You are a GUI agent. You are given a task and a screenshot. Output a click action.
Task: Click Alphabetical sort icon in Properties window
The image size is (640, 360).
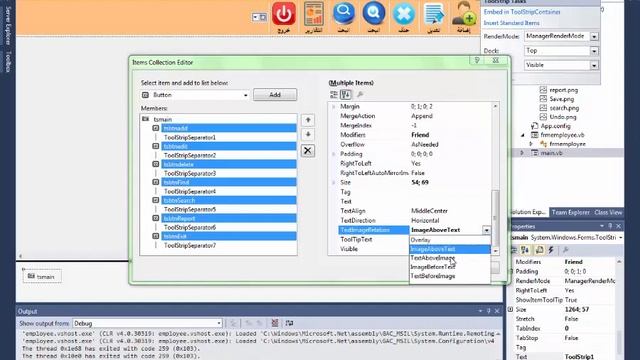525,250
